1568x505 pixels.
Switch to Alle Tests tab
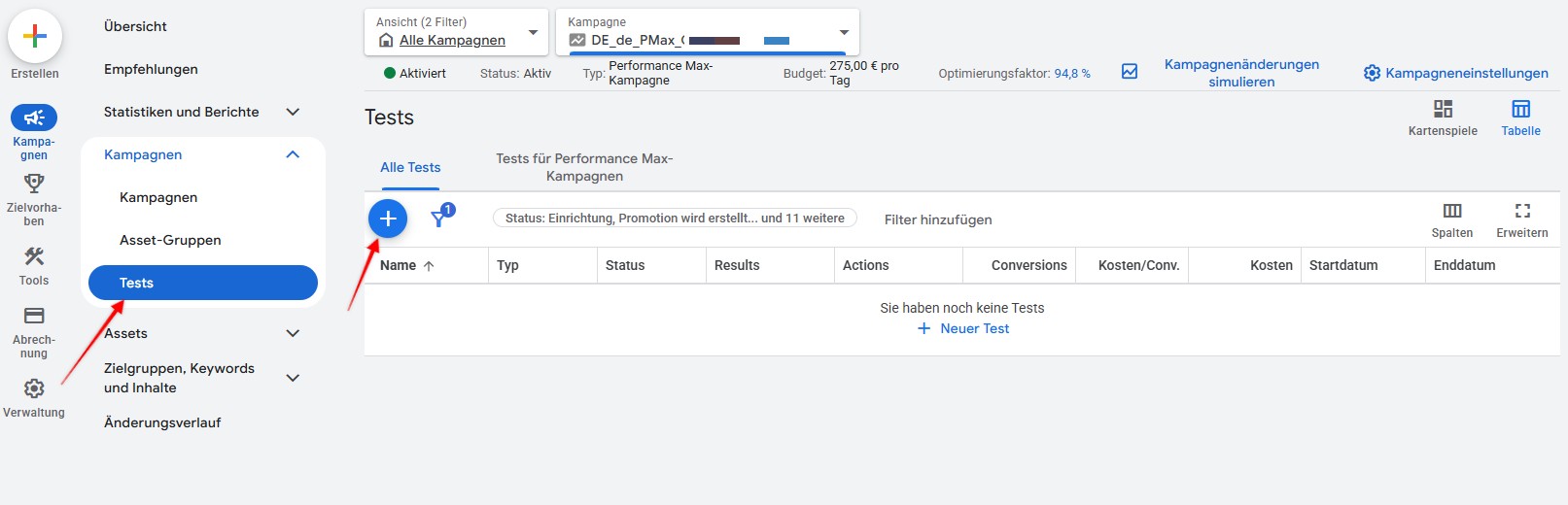[x=410, y=167]
